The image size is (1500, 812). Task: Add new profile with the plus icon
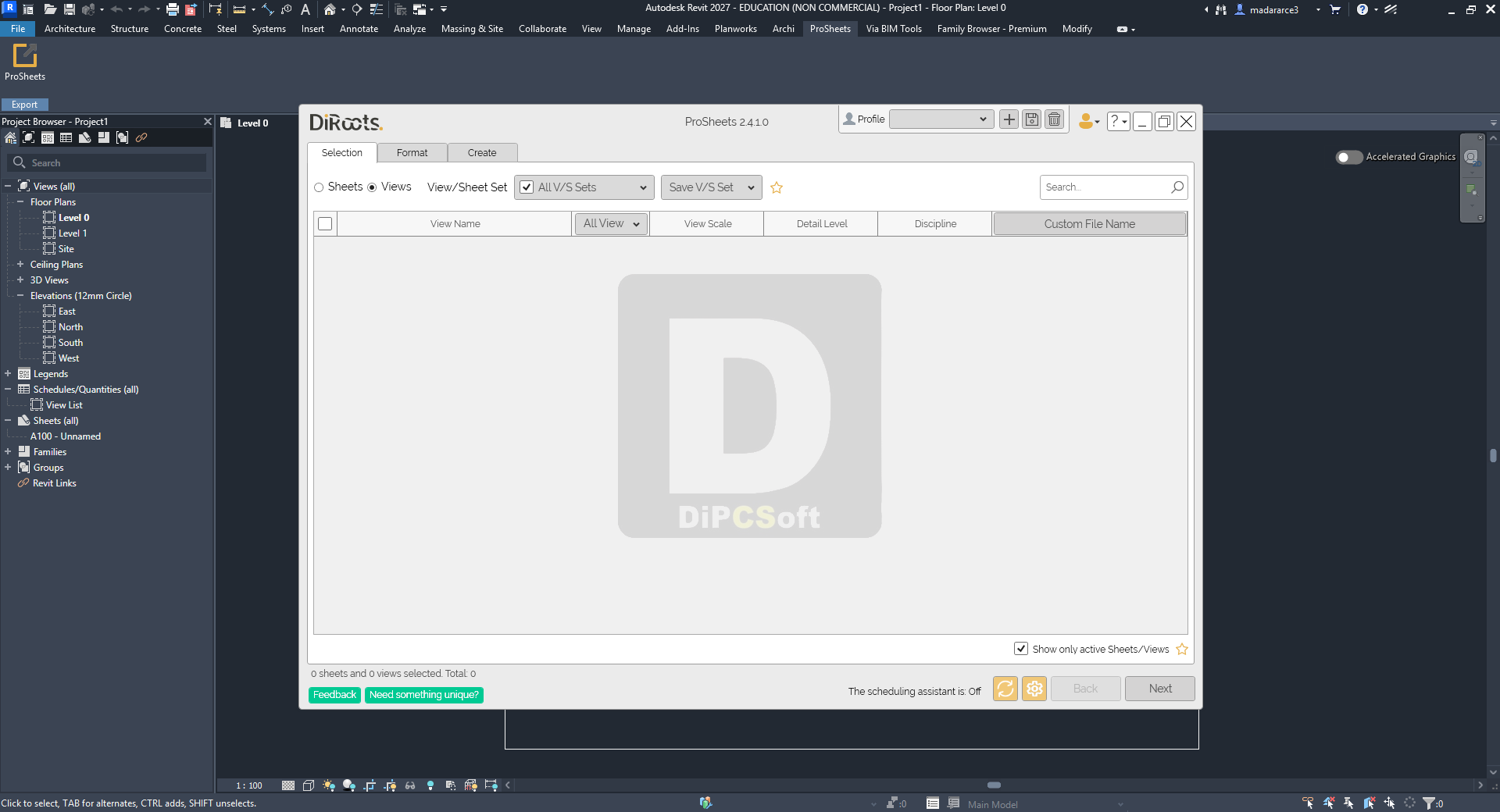click(x=1009, y=119)
